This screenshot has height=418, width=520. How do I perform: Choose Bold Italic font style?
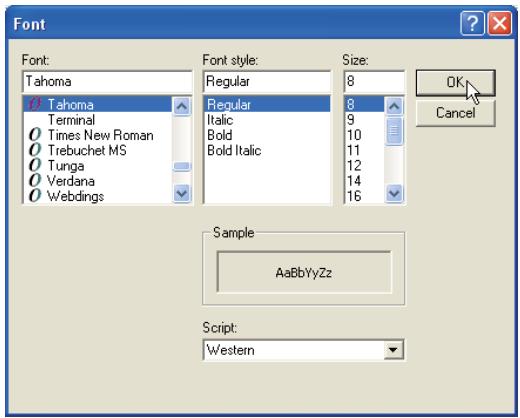pyautogui.click(x=267, y=151)
